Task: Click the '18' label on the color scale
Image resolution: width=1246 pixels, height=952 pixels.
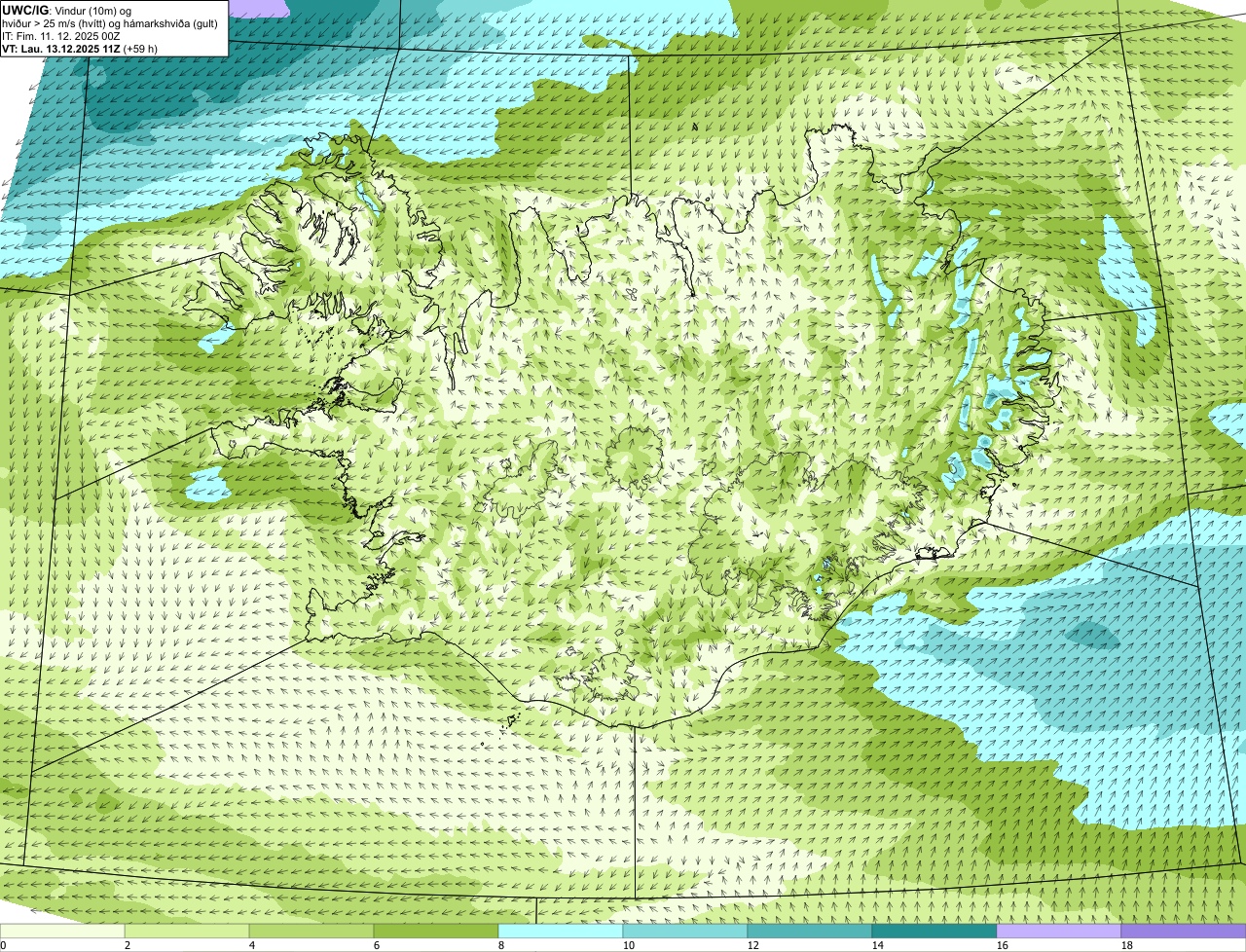Action: click(1127, 945)
